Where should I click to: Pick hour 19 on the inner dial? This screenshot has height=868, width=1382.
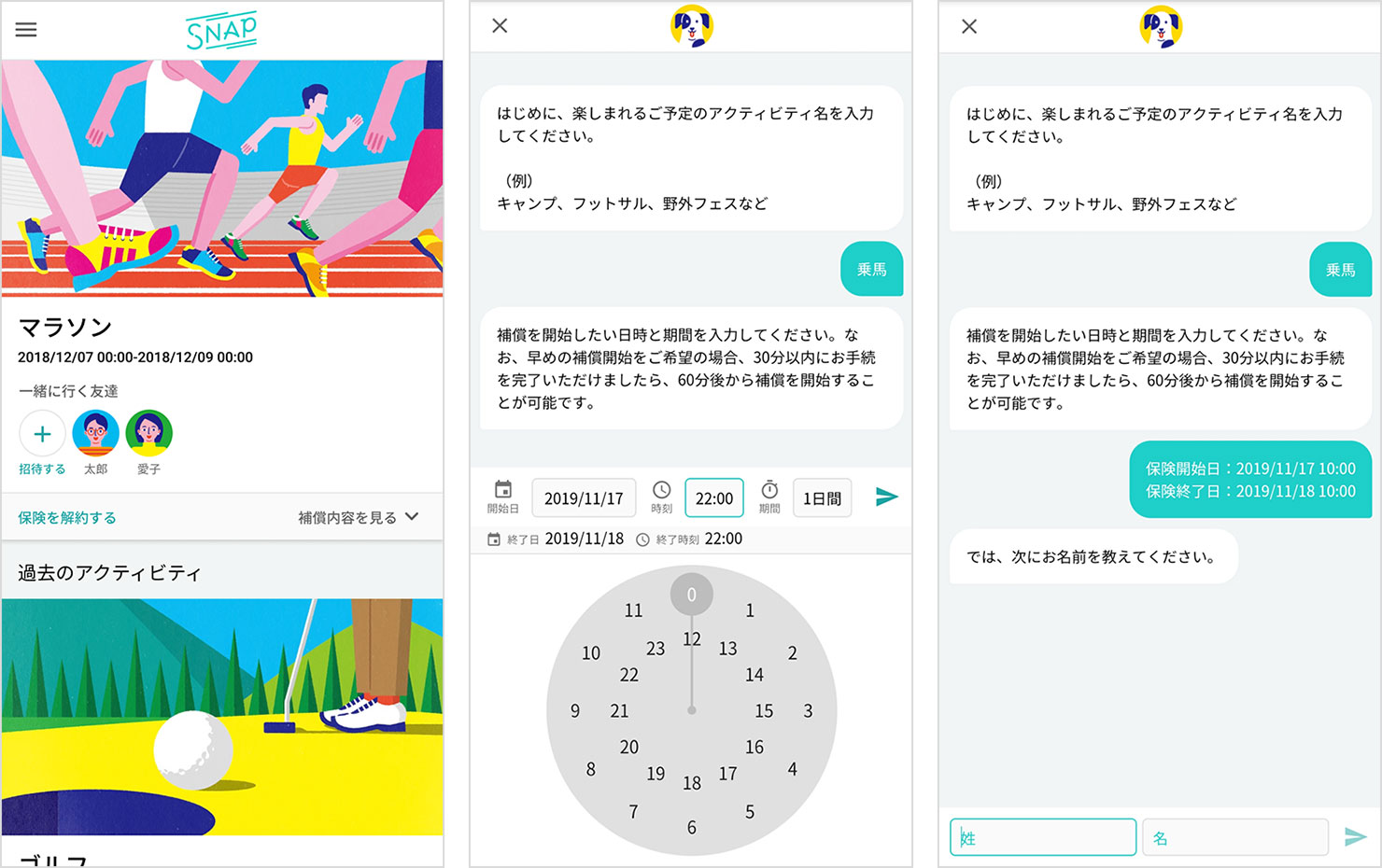pyautogui.click(x=656, y=774)
